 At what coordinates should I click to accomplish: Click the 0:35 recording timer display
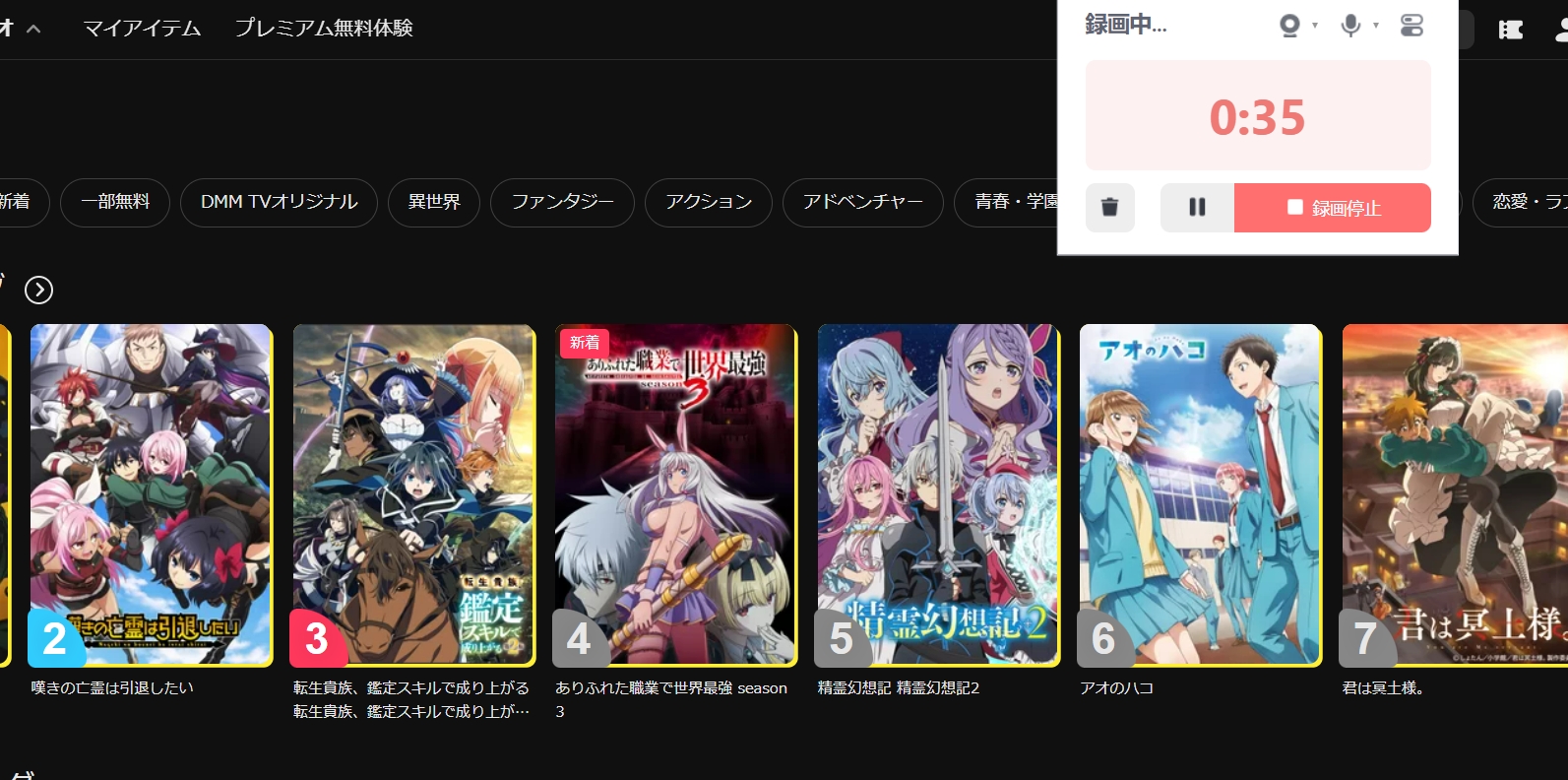click(x=1258, y=116)
